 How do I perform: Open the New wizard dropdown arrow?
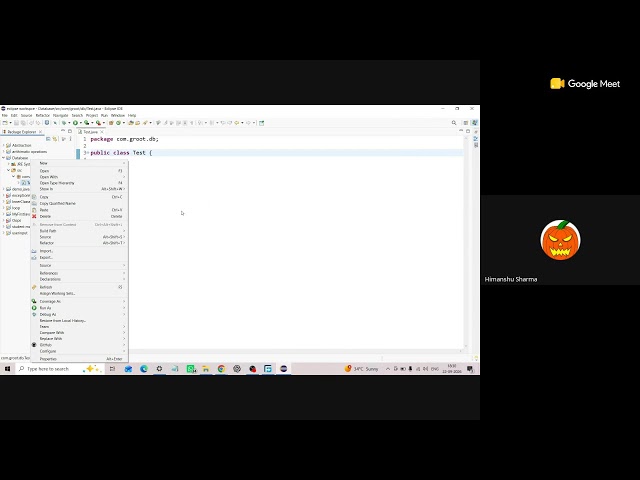[x=11, y=123]
